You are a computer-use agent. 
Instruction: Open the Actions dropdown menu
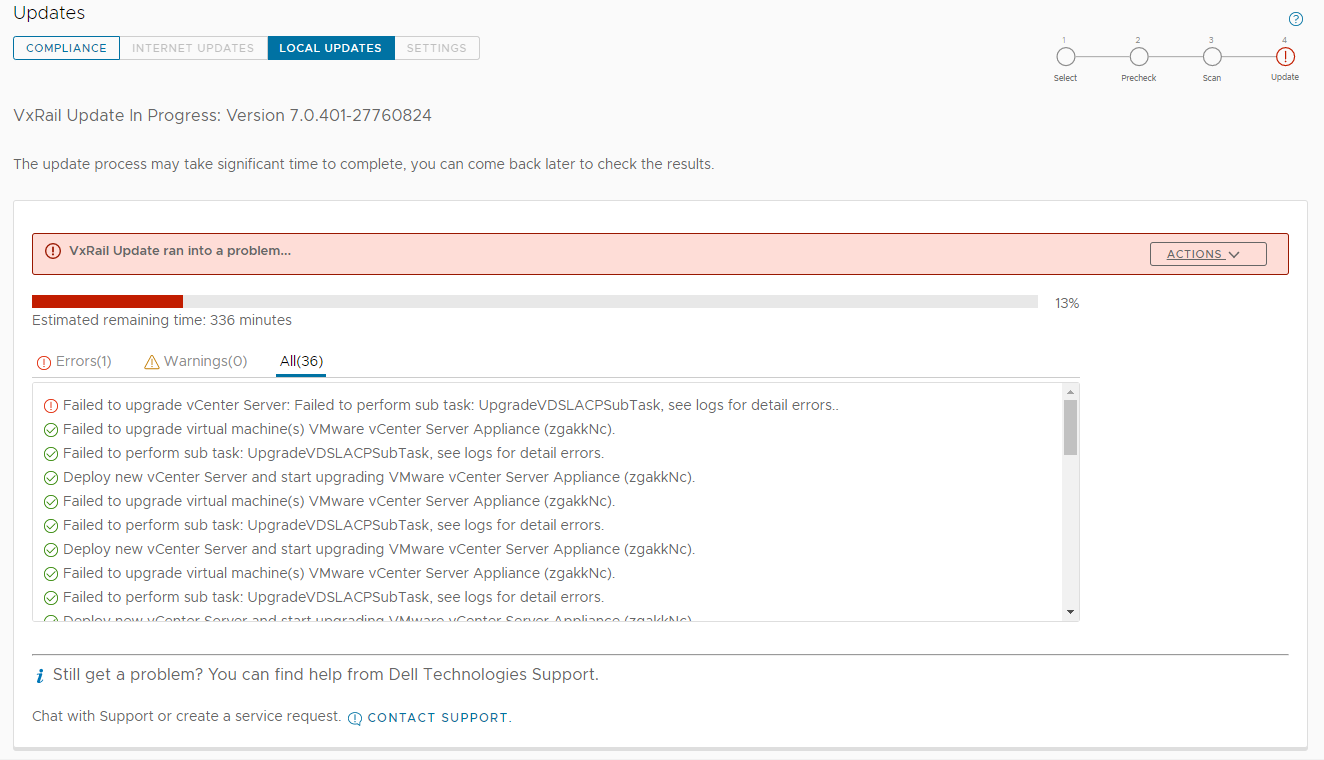click(1208, 254)
